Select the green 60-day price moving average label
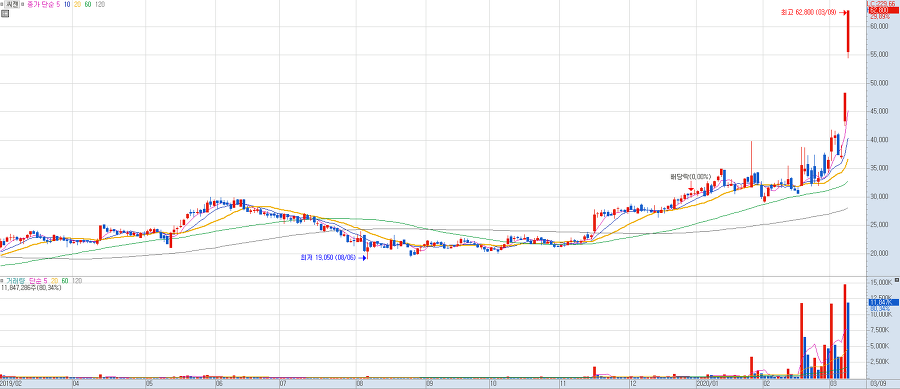Screen dimensions: 900x389 88,4
